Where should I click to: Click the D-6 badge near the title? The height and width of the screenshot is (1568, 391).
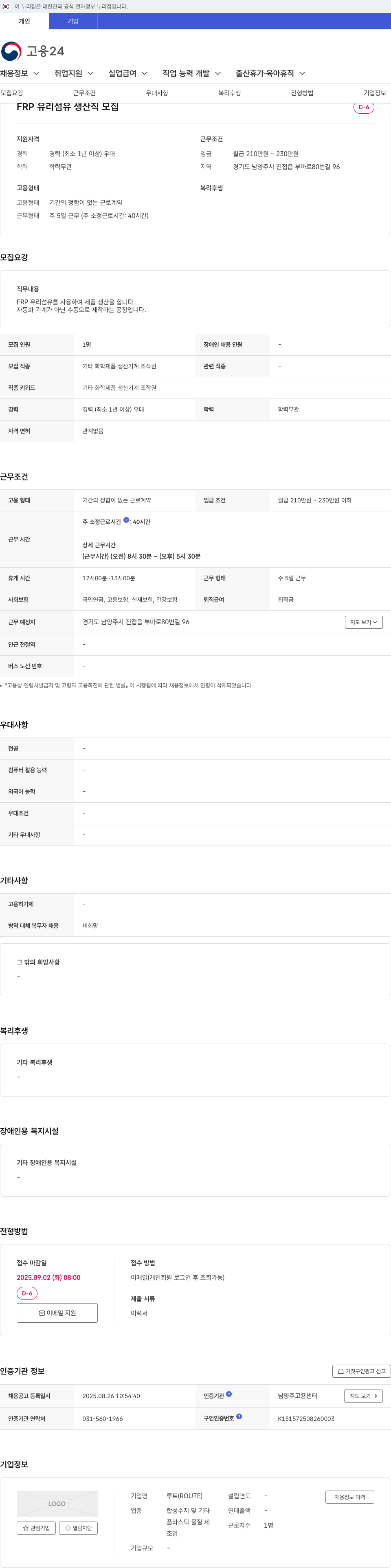click(364, 107)
